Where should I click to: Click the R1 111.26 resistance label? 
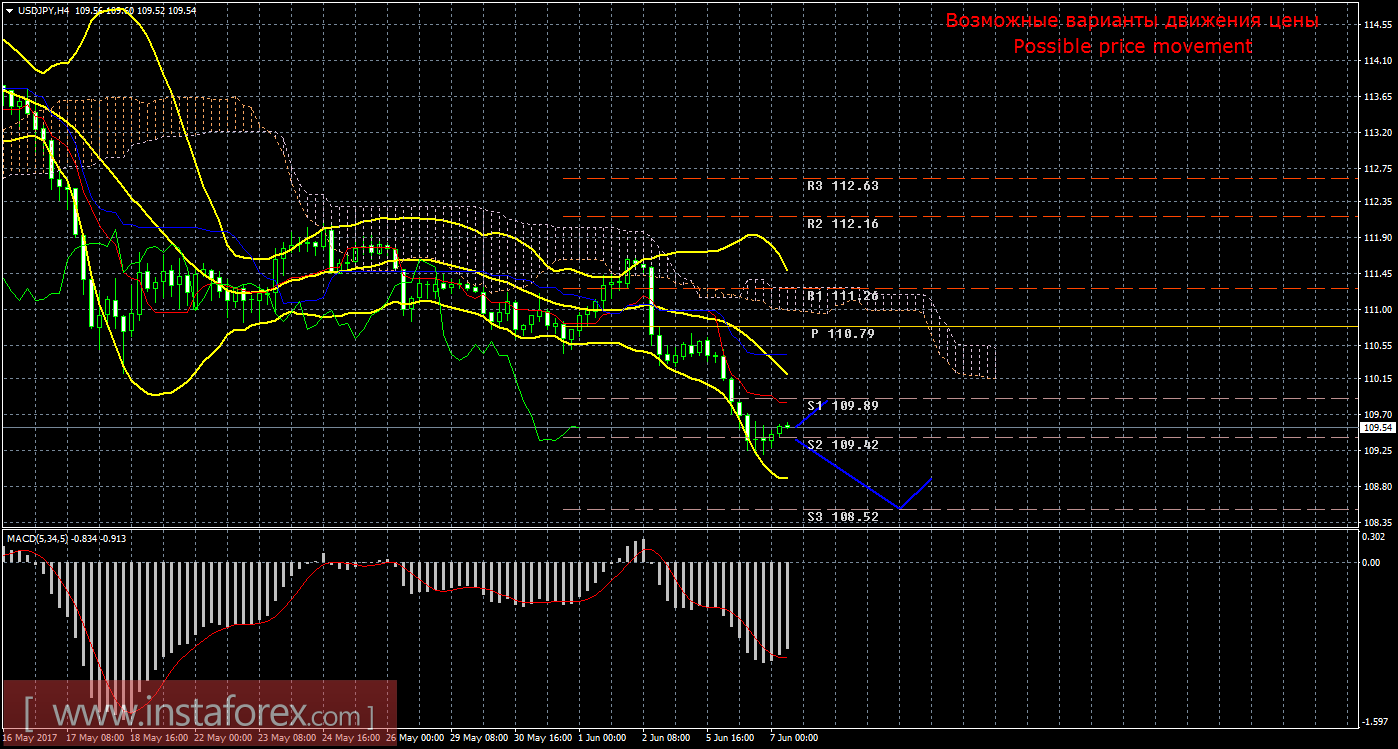click(x=842, y=296)
